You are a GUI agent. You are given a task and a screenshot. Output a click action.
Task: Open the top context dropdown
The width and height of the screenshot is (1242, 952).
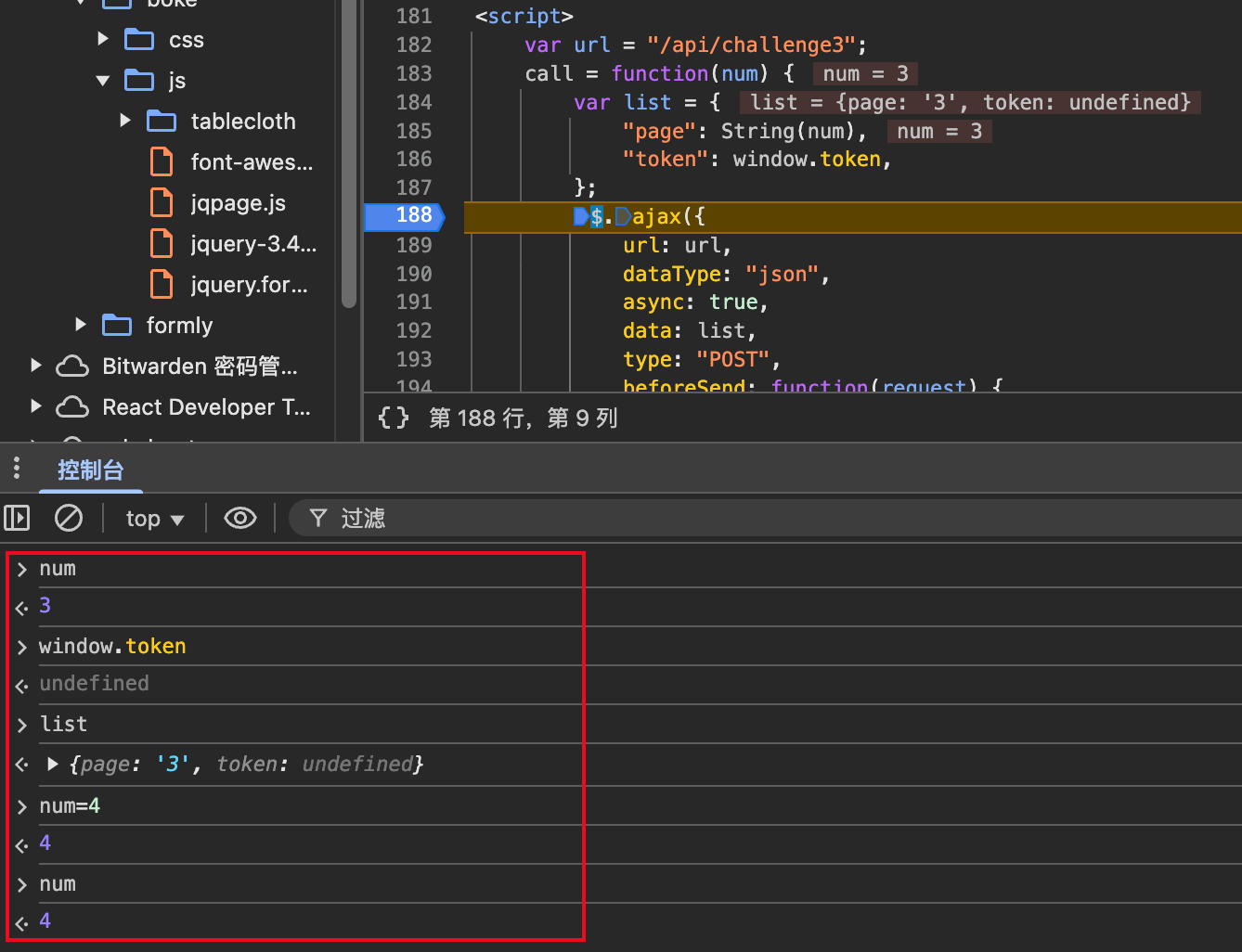(154, 519)
